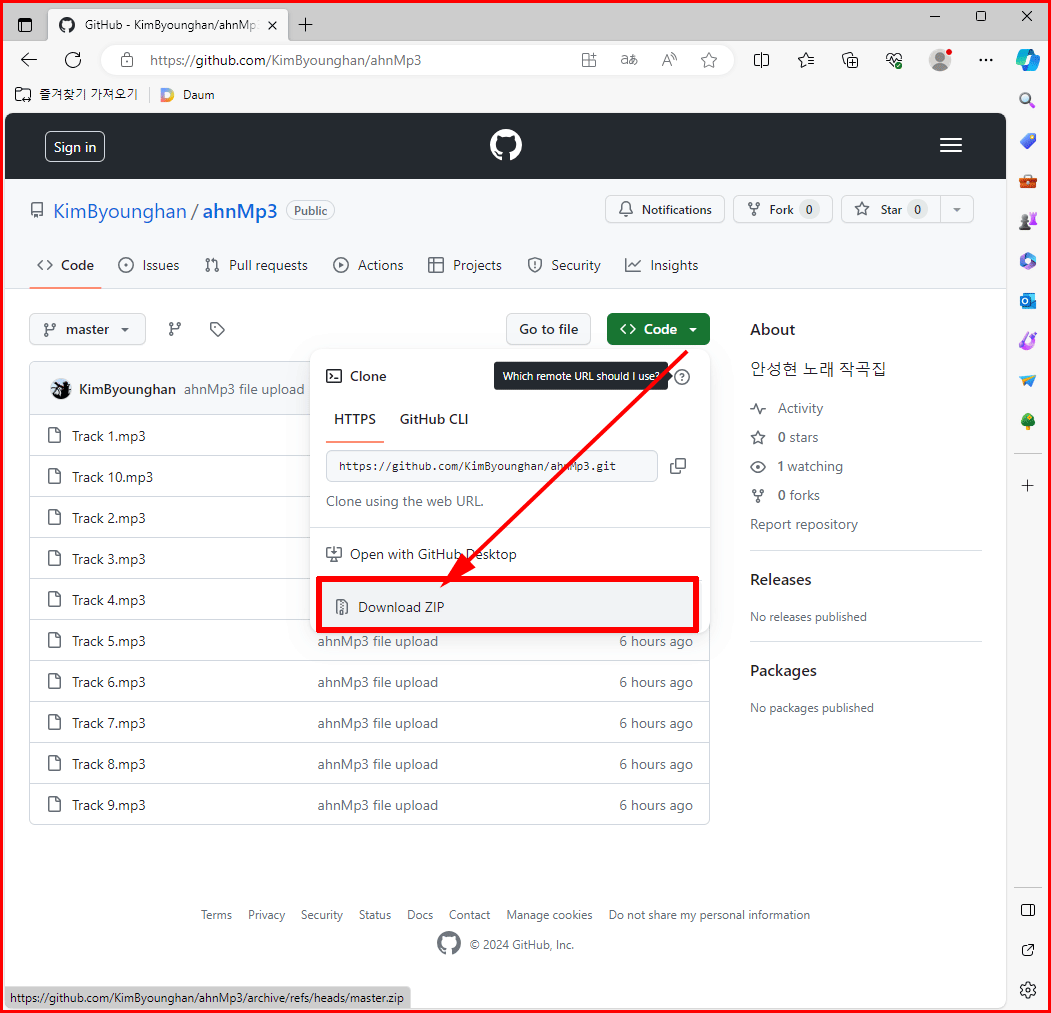Image resolution: width=1051 pixels, height=1013 pixels.
Task: Open the hamburger menu in GitHub header
Action: coord(950,145)
